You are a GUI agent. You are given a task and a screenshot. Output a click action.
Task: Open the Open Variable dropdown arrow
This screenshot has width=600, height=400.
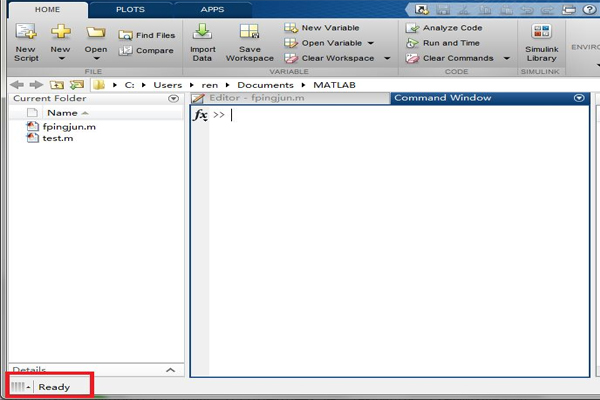click(x=371, y=43)
